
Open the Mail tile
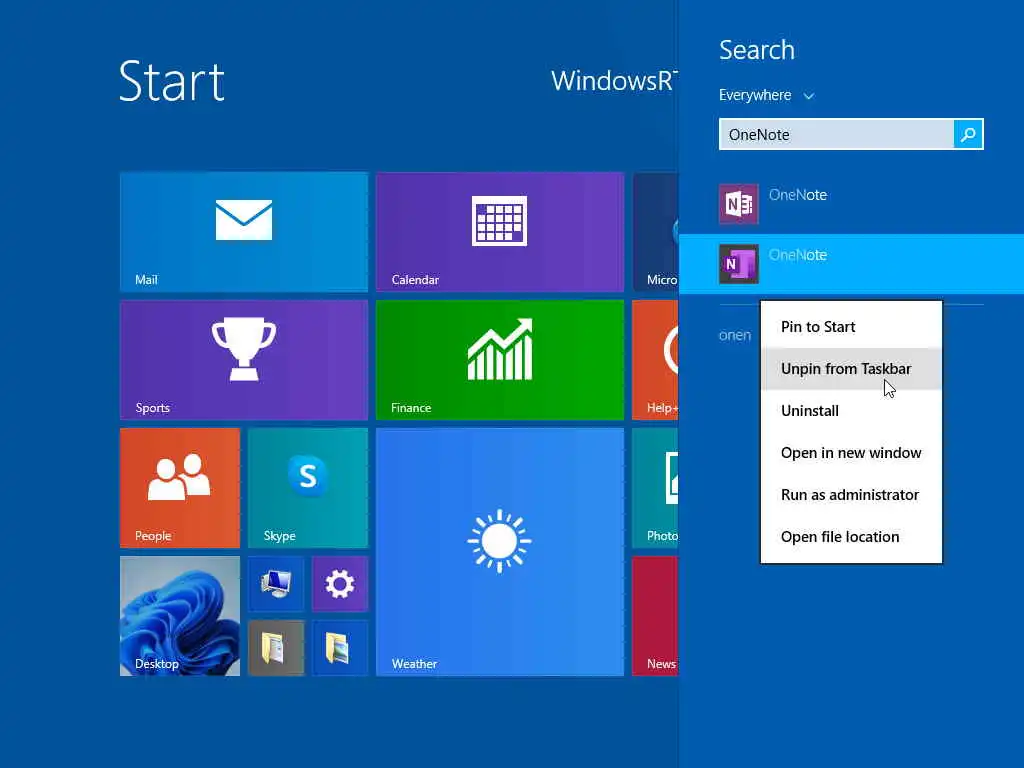(x=244, y=232)
